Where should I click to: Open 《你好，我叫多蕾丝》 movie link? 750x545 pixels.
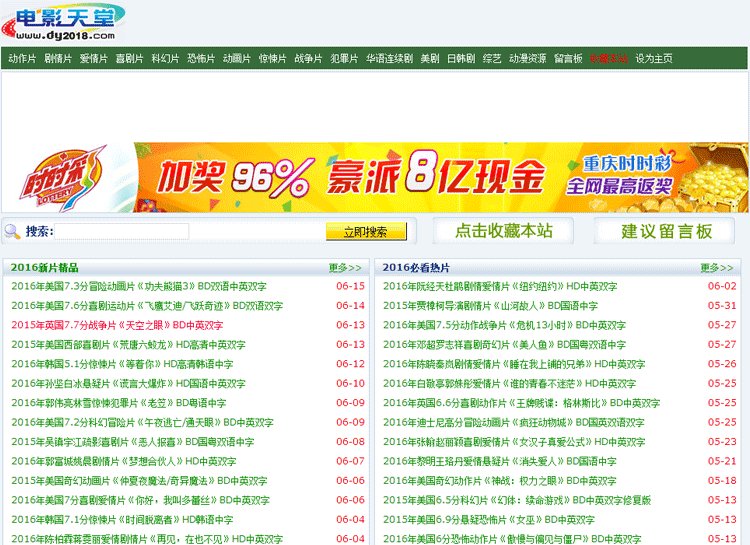(140, 500)
